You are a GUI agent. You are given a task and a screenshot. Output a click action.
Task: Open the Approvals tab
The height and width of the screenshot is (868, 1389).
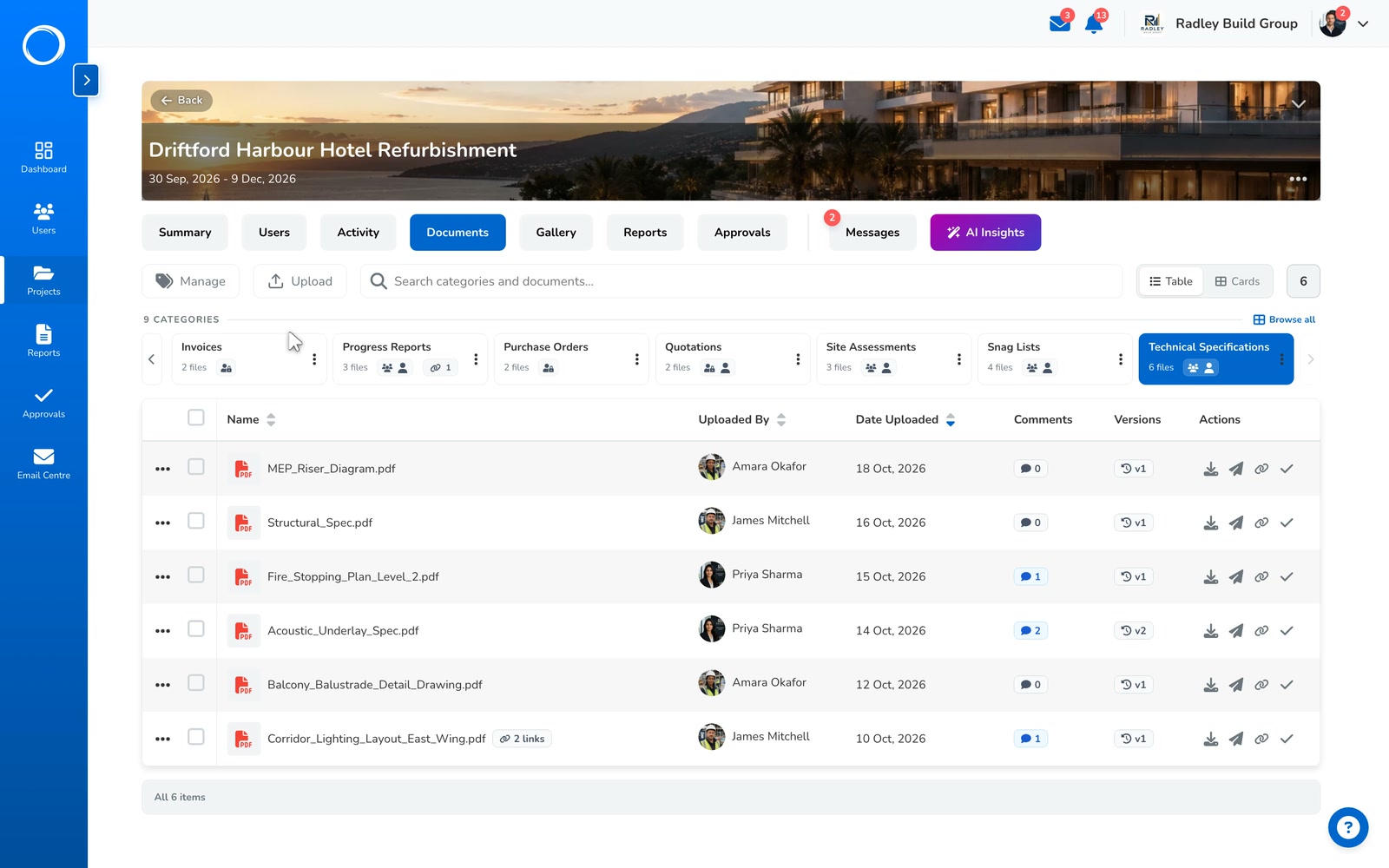[x=742, y=233]
